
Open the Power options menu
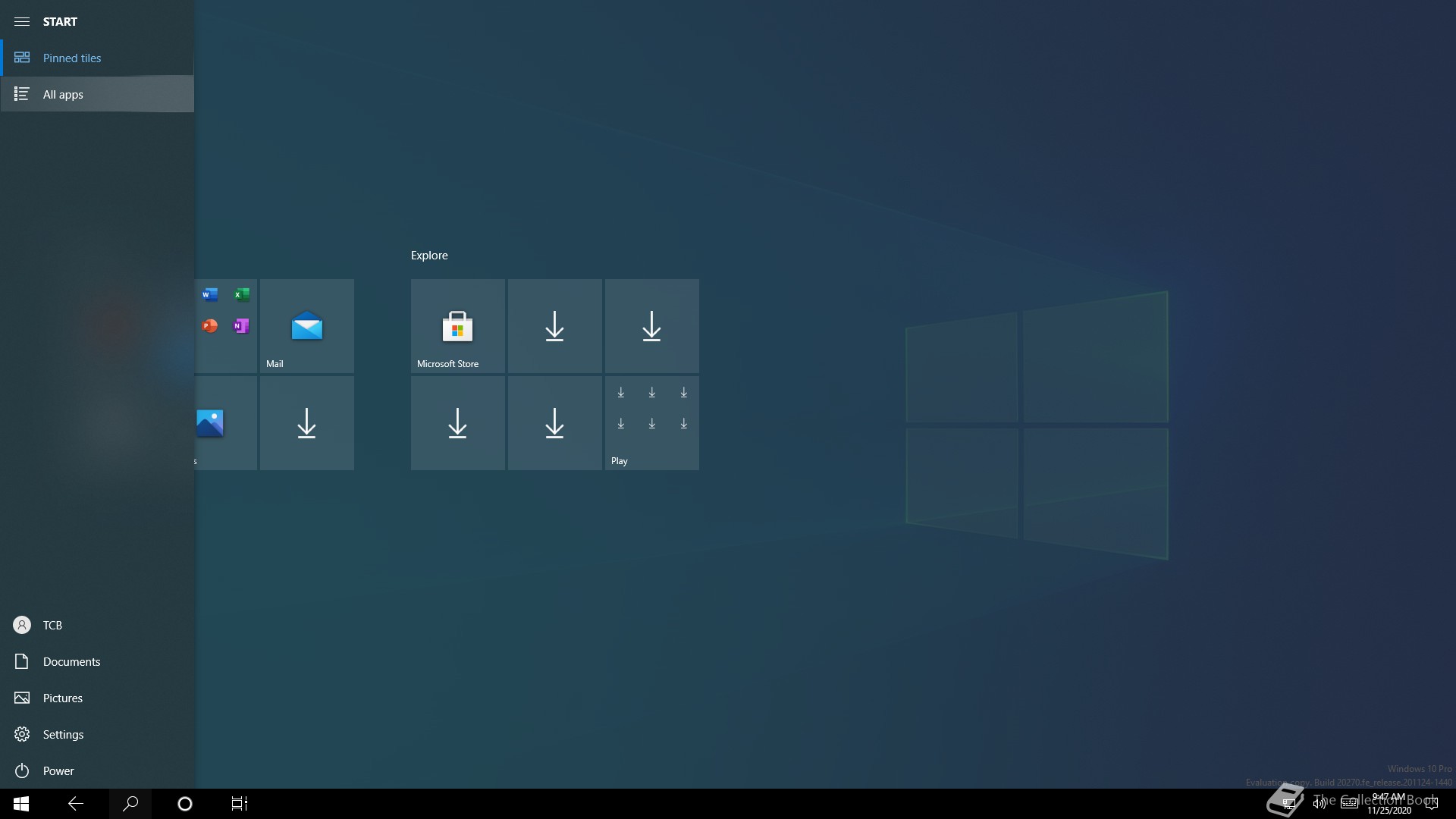tap(58, 771)
